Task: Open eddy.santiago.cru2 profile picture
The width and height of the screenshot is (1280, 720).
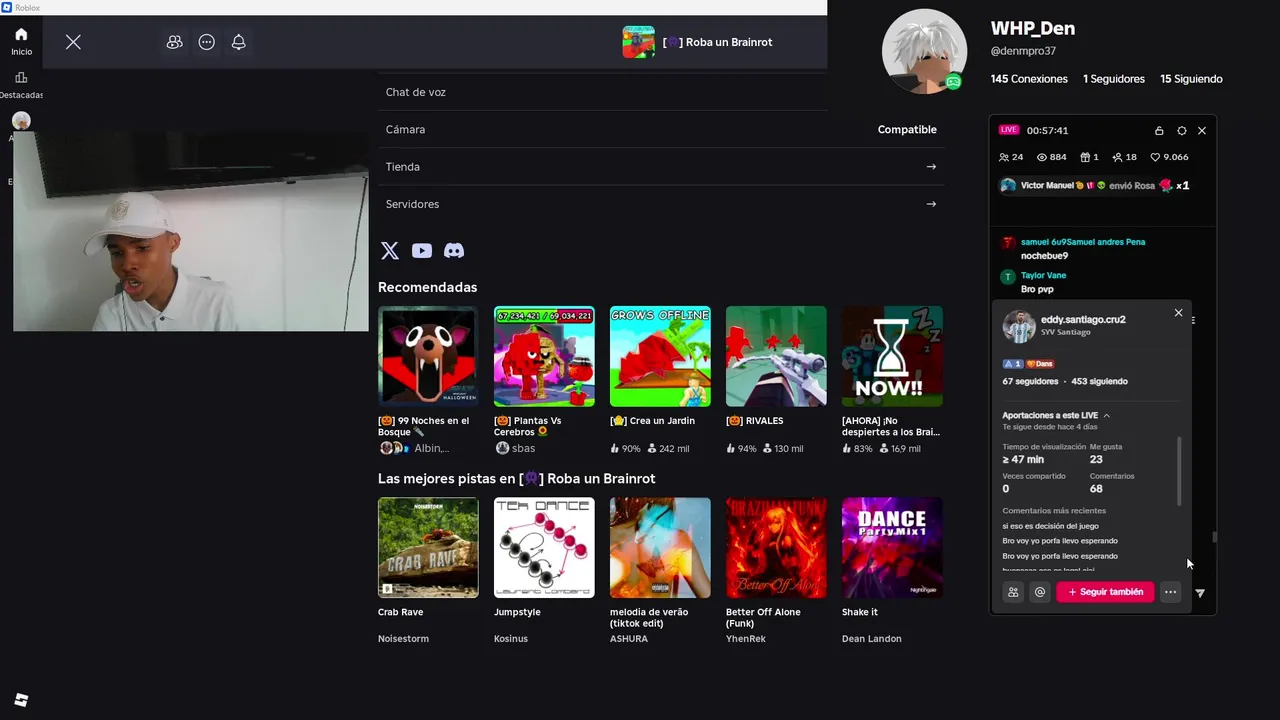Action: coord(1019,326)
